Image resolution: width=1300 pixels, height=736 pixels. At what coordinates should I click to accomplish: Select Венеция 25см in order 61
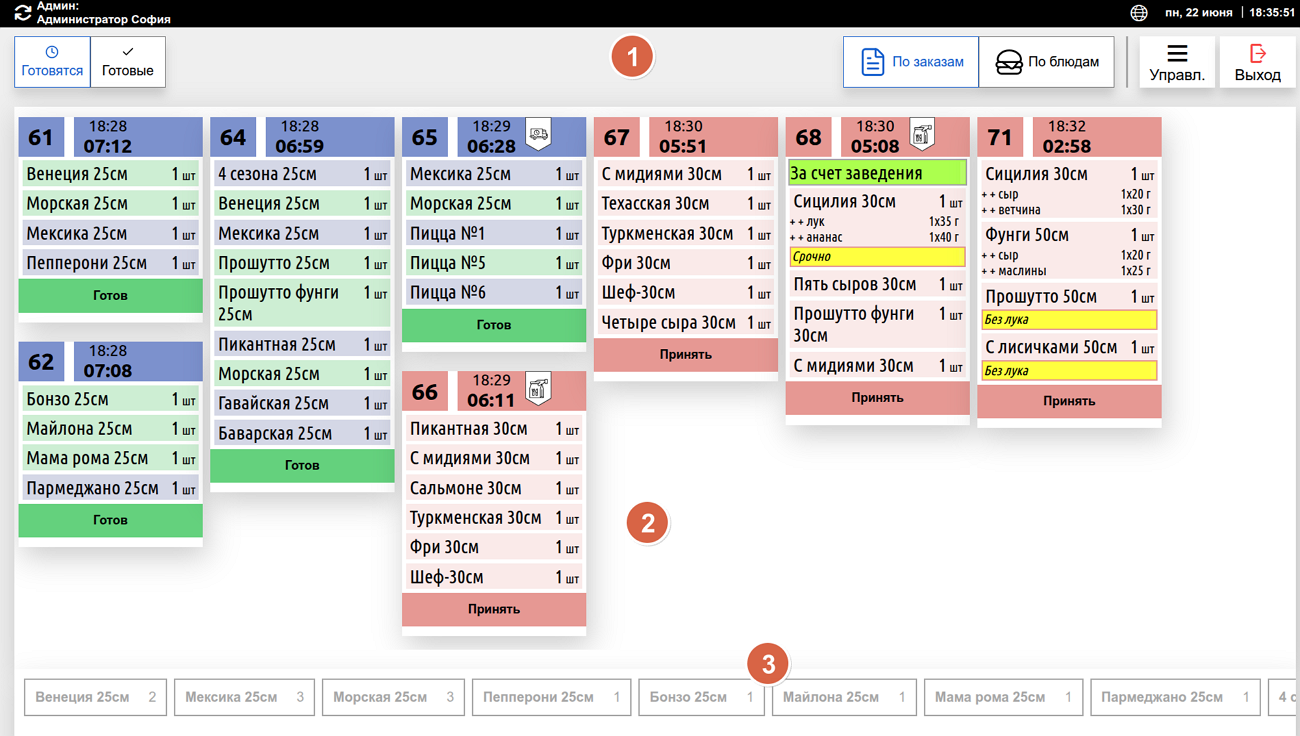point(110,174)
